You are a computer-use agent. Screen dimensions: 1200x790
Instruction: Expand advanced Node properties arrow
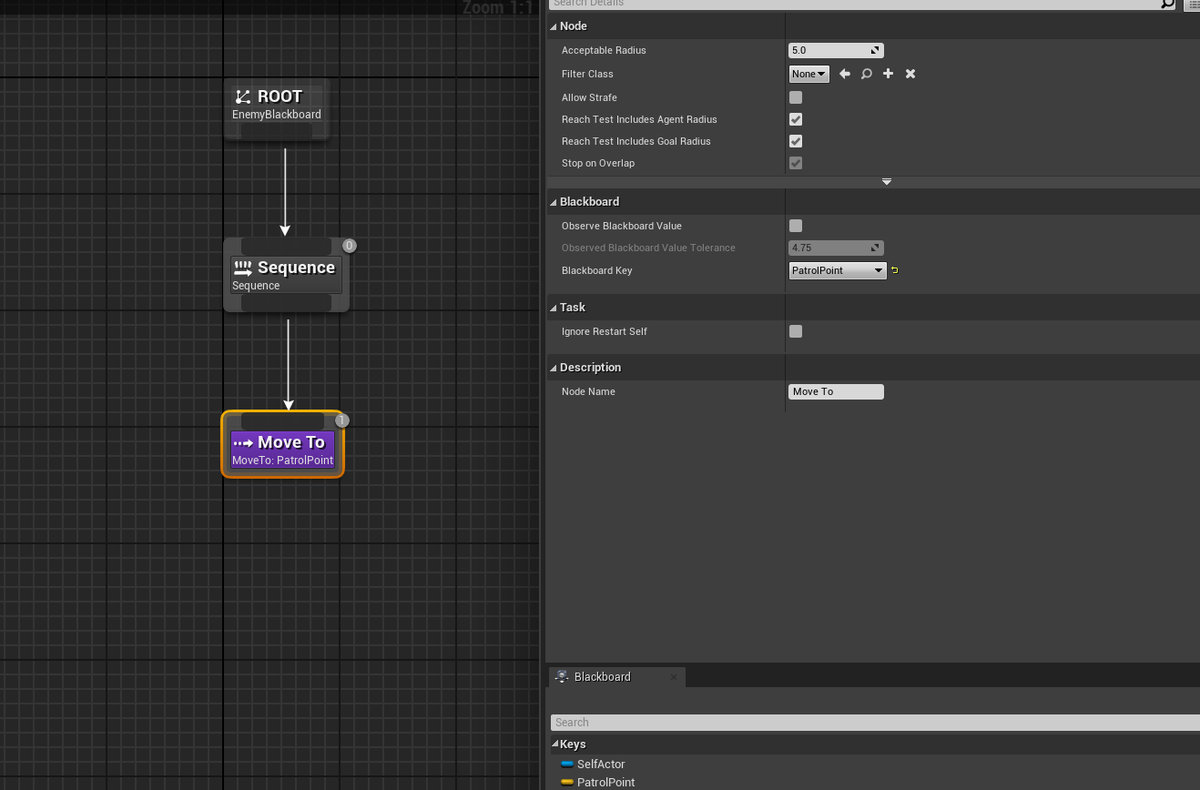(886, 182)
